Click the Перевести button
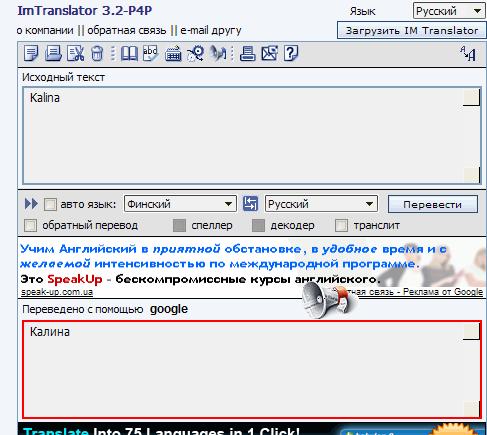This screenshot has height=435, width=487. (x=433, y=204)
